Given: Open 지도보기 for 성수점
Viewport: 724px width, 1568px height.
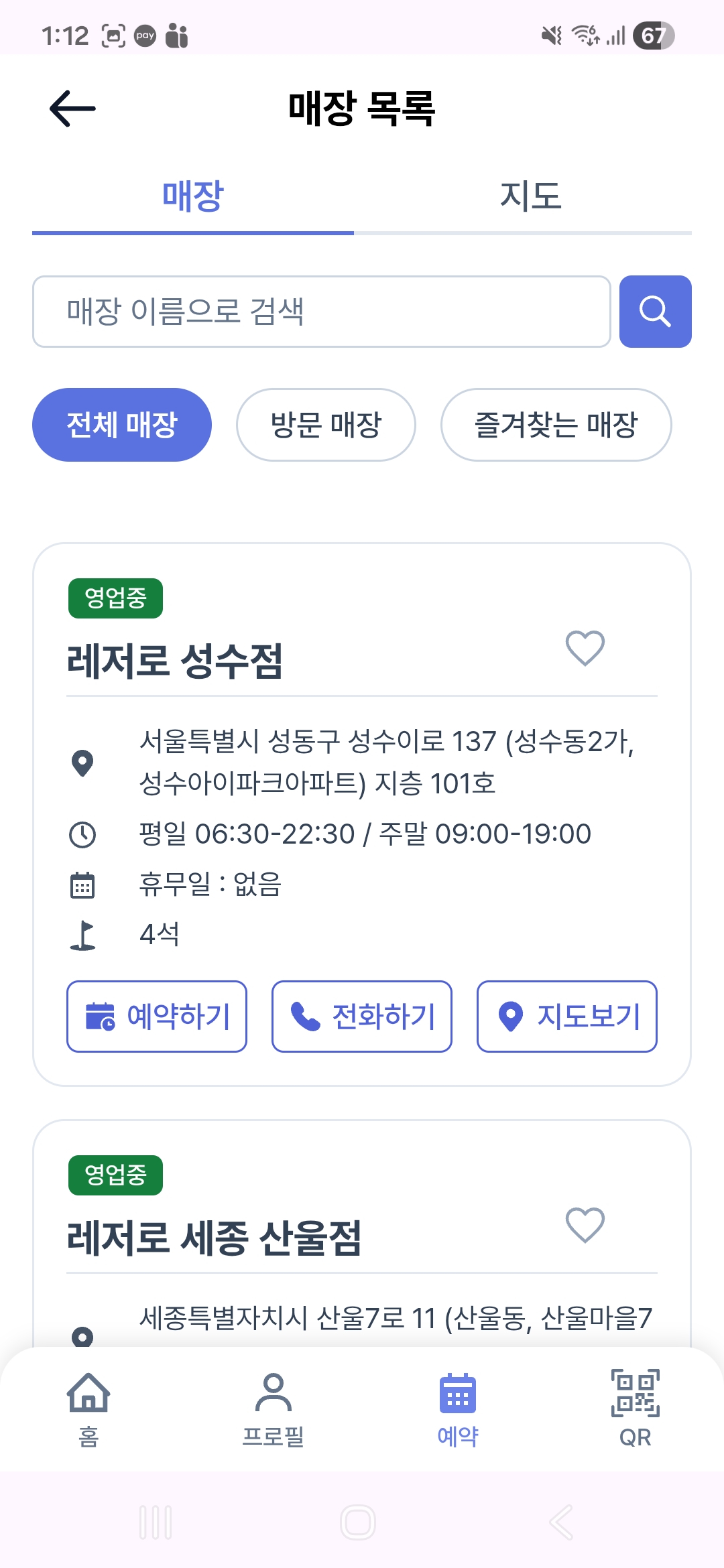Looking at the screenshot, I should point(567,1017).
